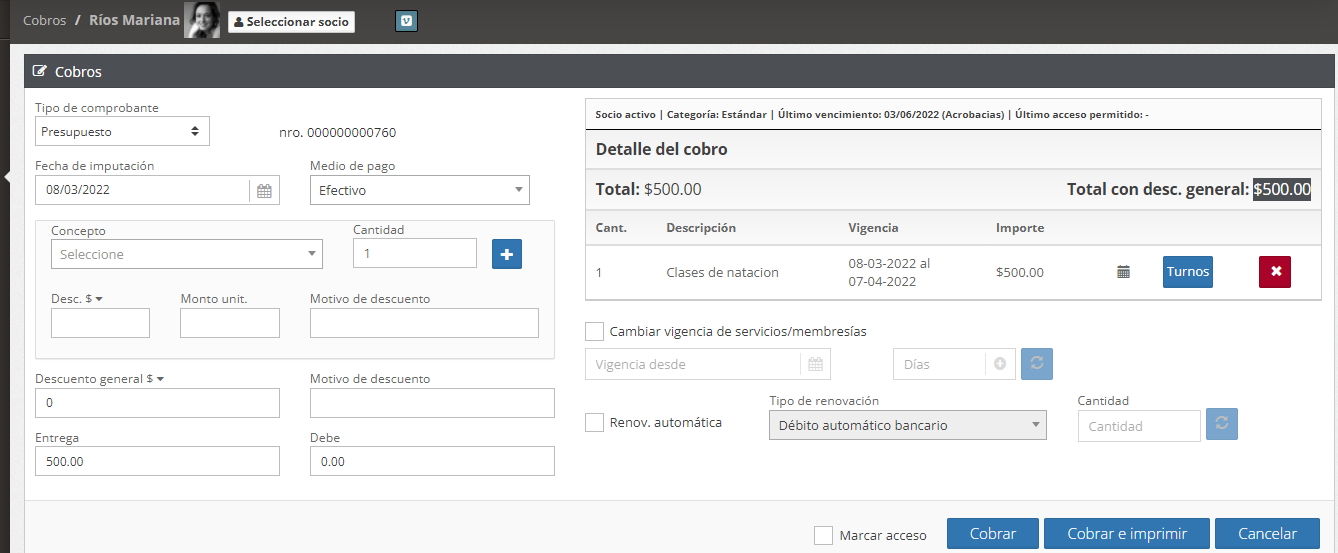This screenshot has width=1338, height=553.
Task: Click the plus icon inside Días field
Action: [x=1000, y=364]
